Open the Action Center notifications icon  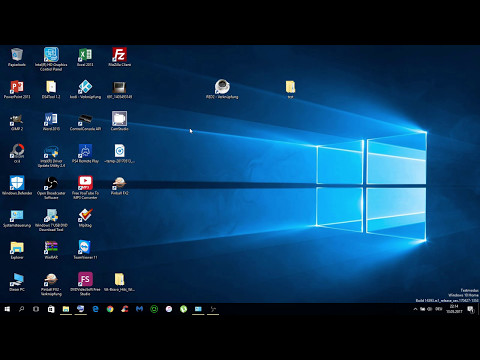pyautogui.click(x=470, y=309)
